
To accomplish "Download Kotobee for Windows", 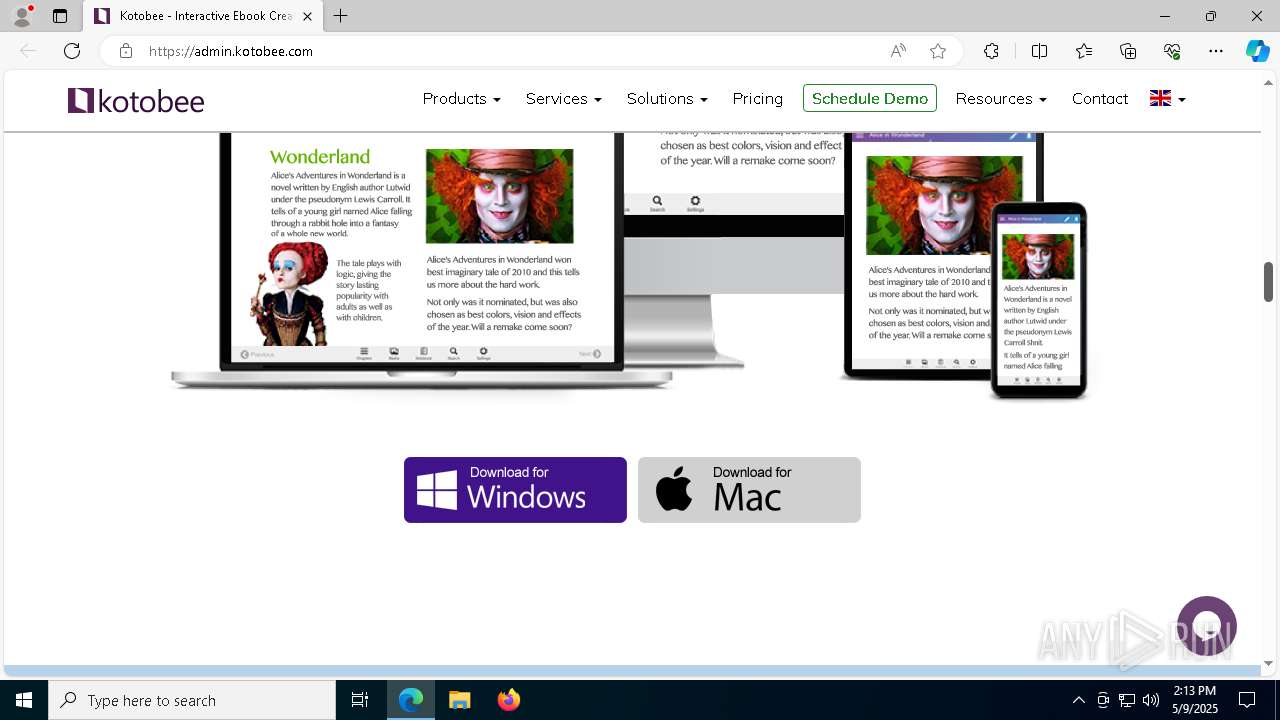I will [x=515, y=490].
